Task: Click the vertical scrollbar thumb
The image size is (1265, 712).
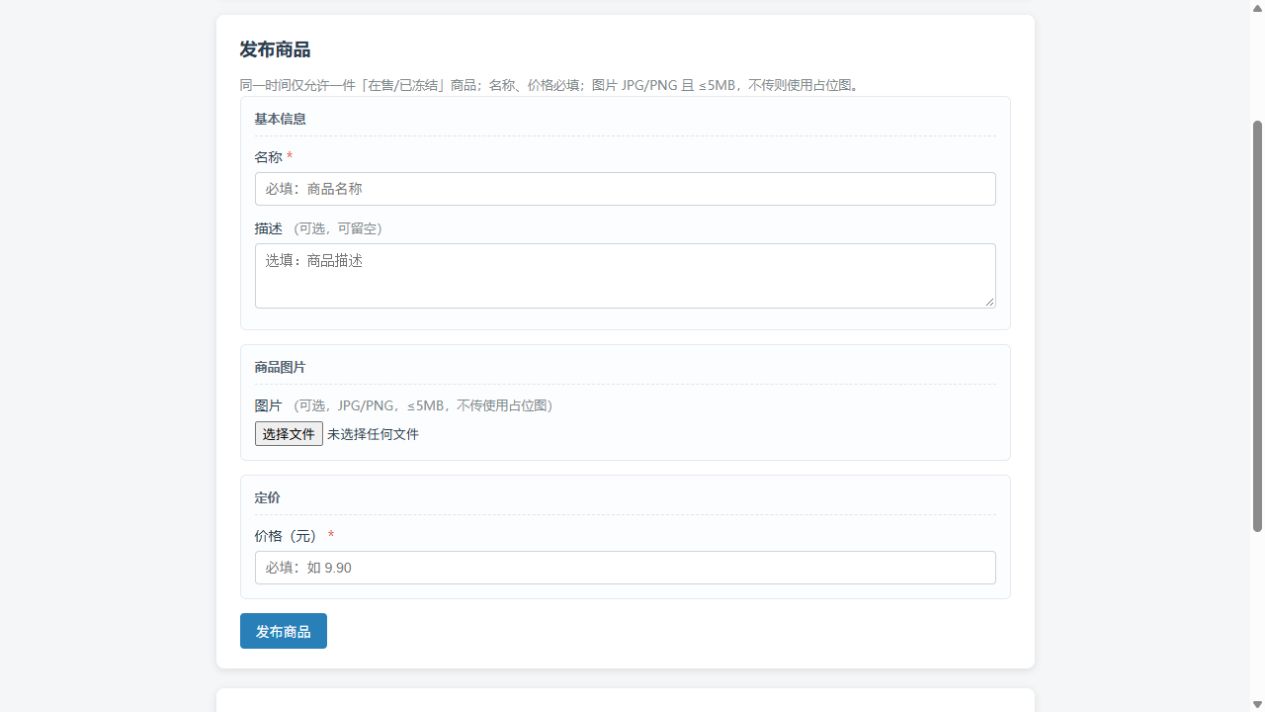Action: coord(1257,326)
